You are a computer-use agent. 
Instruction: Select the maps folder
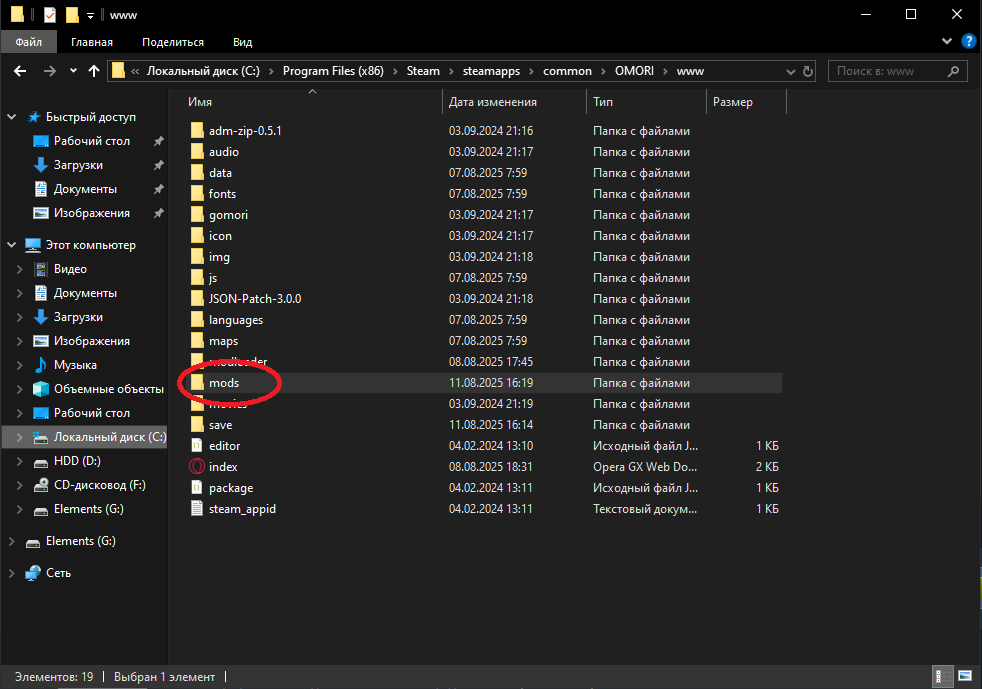223,341
